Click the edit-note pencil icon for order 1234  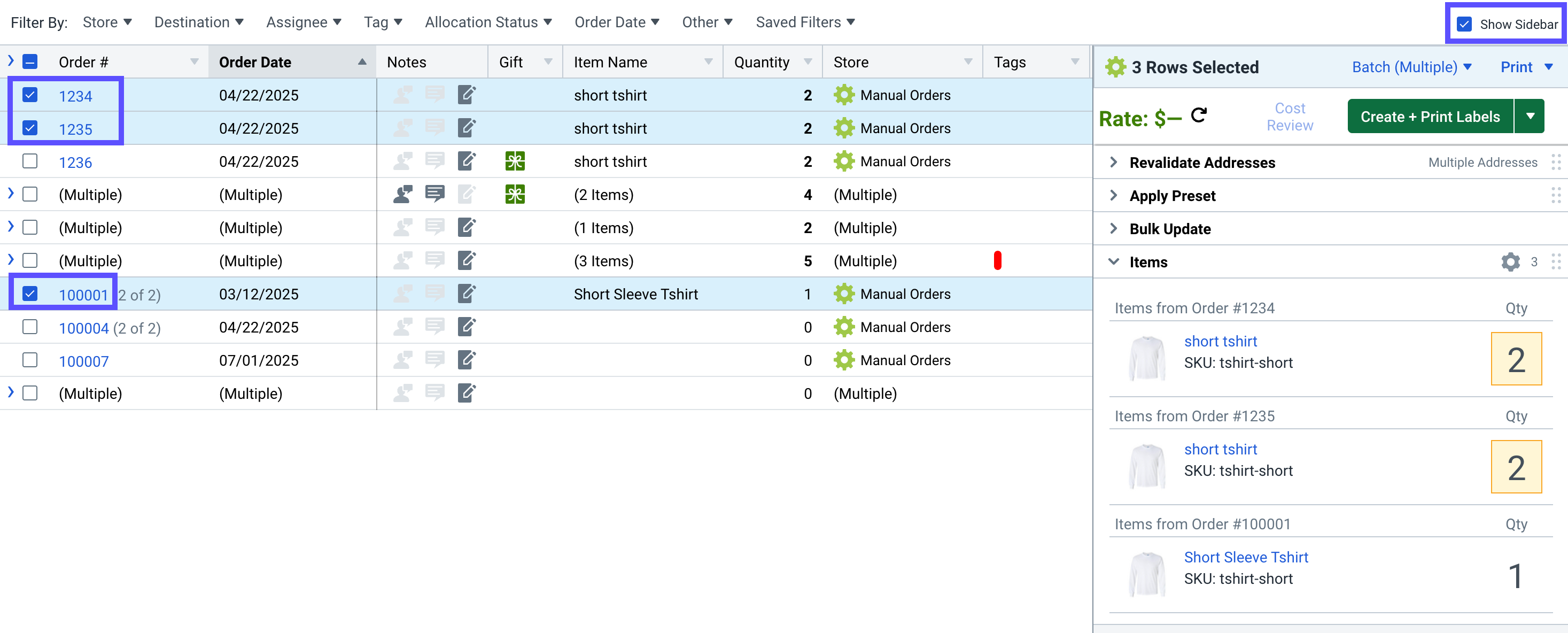click(x=468, y=95)
